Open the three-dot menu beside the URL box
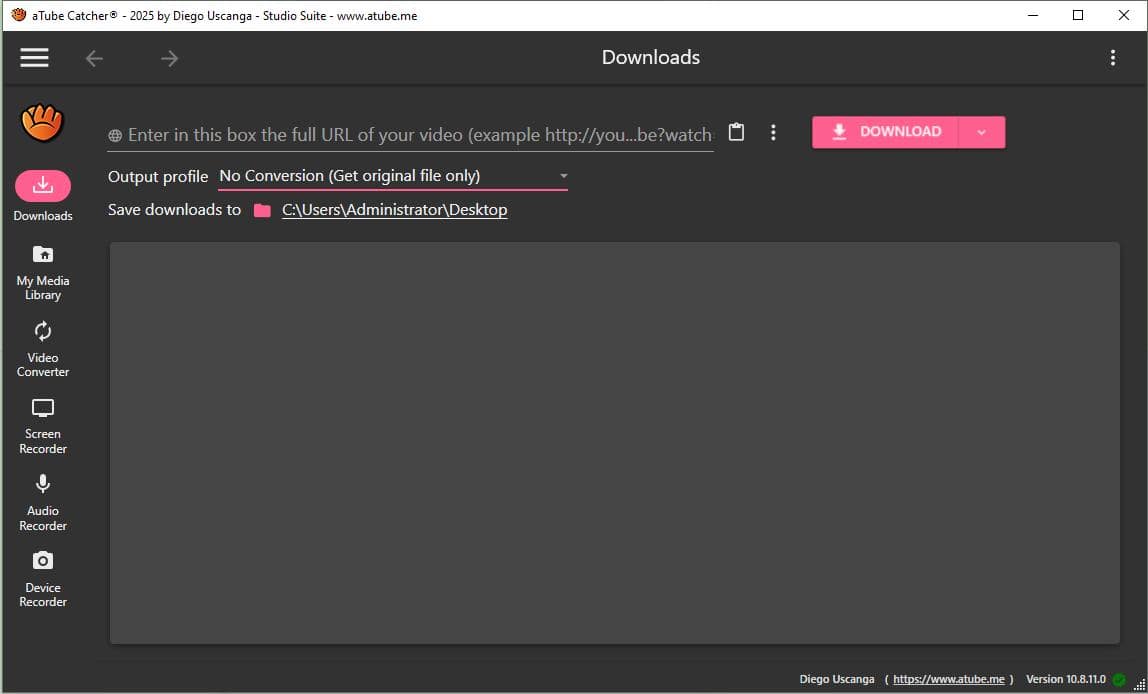This screenshot has width=1148, height=694. point(773,131)
